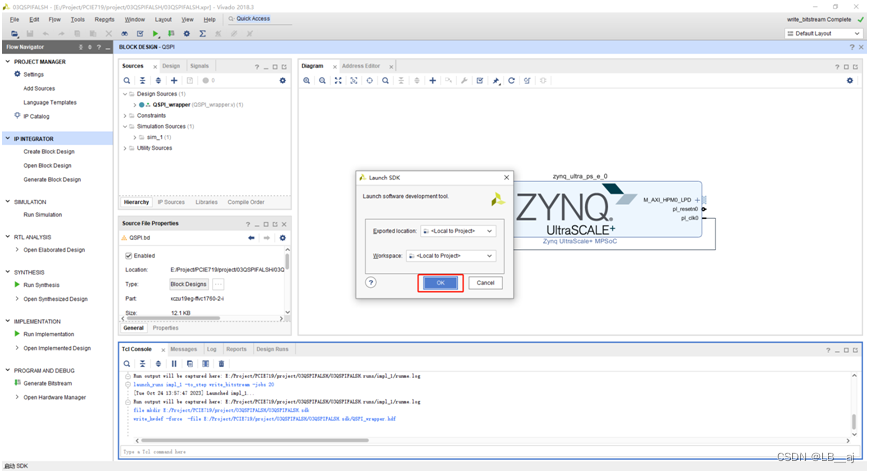This screenshot has height=473, width=869.
Task: Switch to the Address Editor tab
Action: [x=361, y=66]
